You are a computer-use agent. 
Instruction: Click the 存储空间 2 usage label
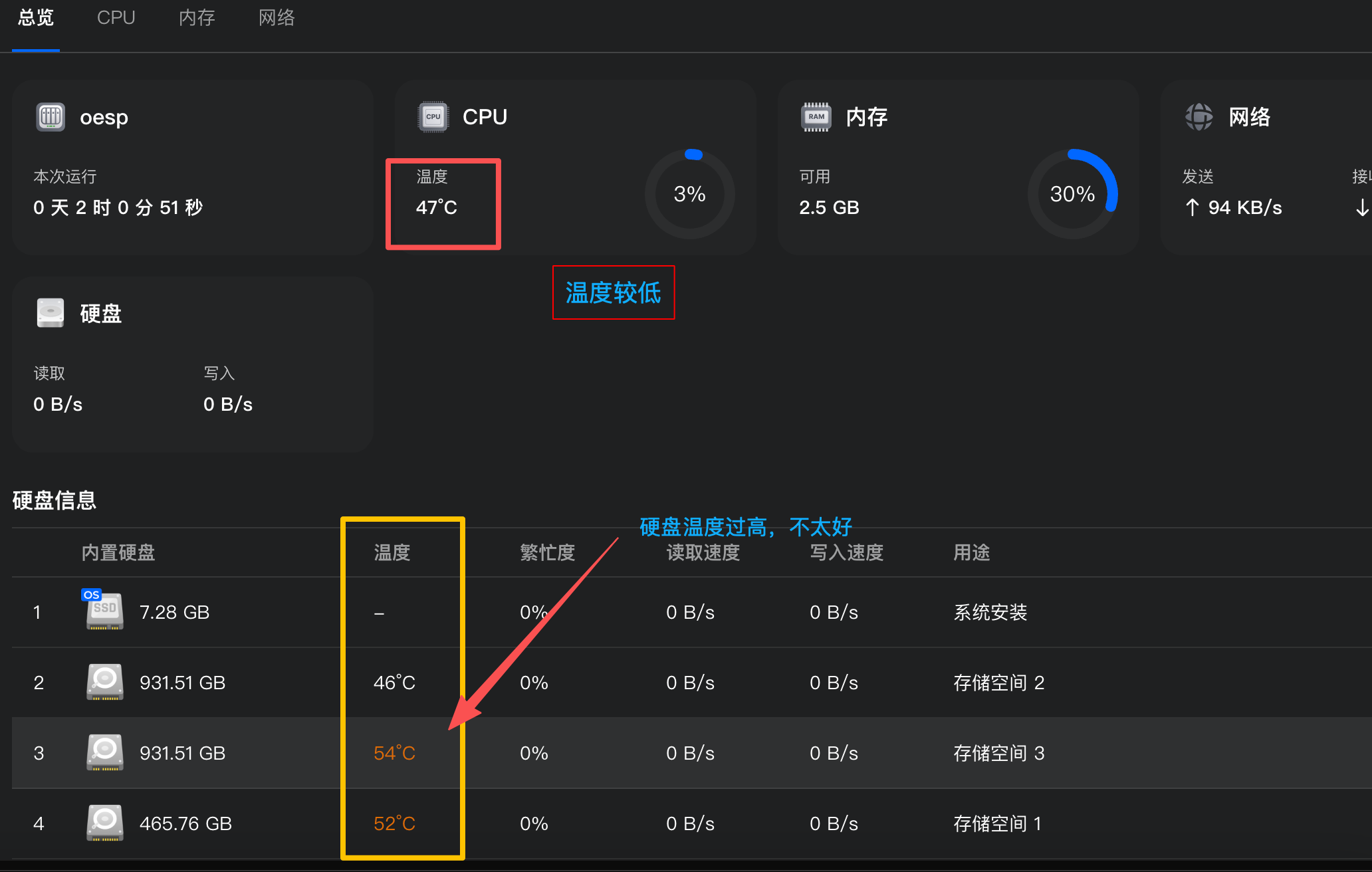(999, 682)
